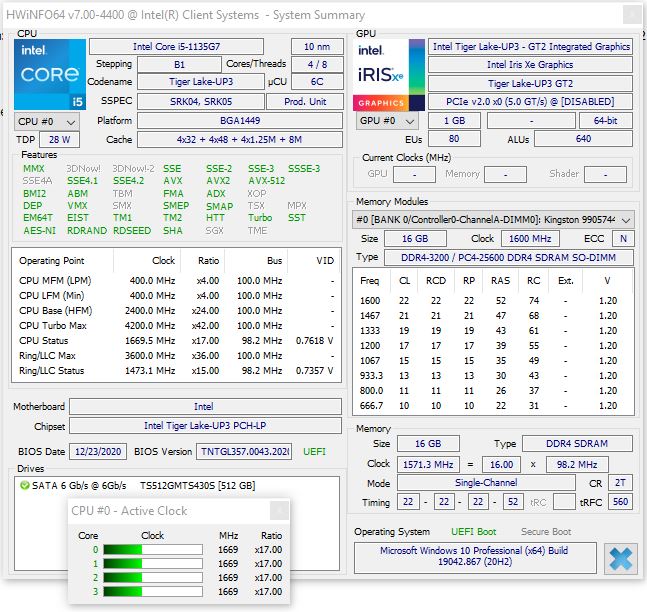Click the AVX-512 feature label
This screenshot has height=612, width=647.
tap(267, 181)
